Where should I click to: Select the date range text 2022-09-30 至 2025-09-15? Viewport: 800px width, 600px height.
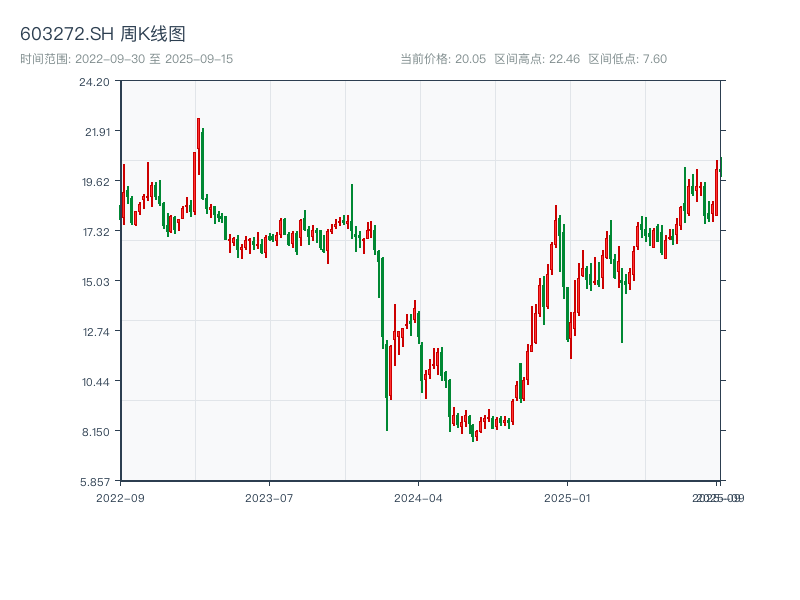(x=154, y=59)
